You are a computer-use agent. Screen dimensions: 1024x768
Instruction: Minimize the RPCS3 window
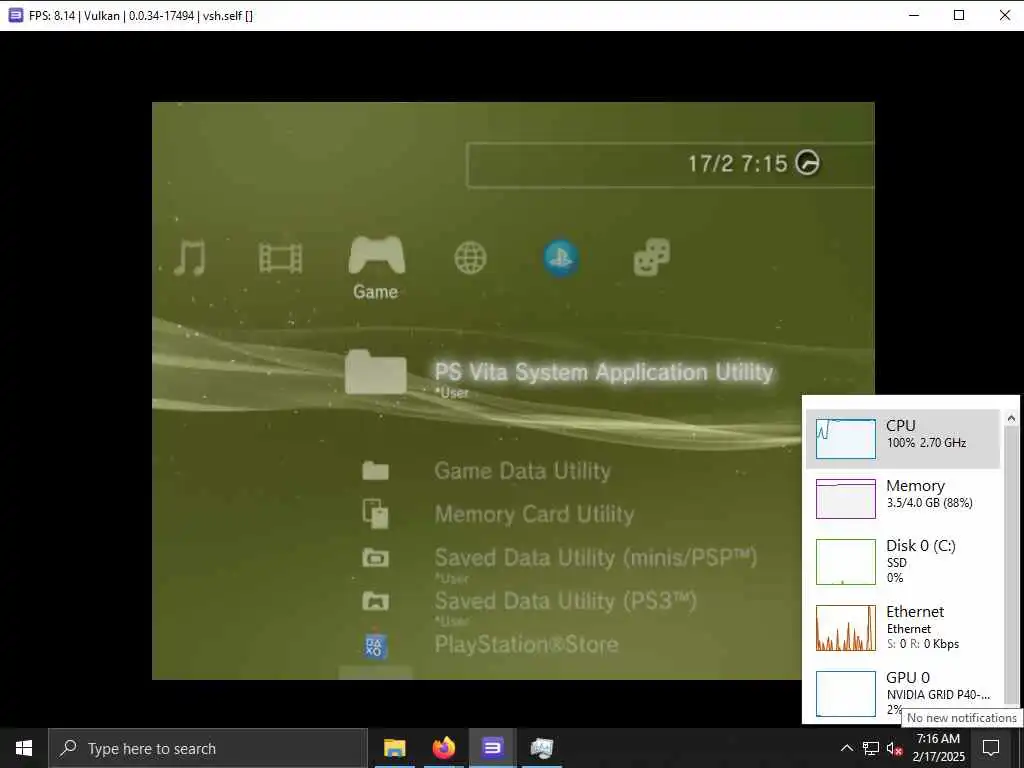pyautogui.click(x=914, y=15)
